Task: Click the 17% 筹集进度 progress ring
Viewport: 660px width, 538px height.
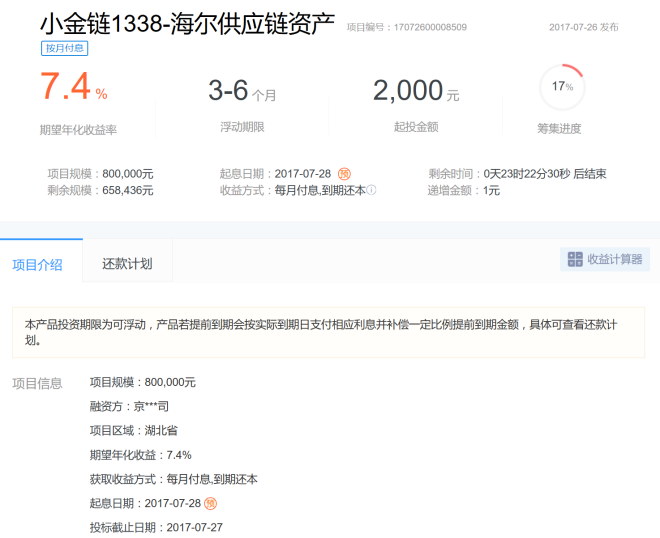Action: [x=562, y=87]
